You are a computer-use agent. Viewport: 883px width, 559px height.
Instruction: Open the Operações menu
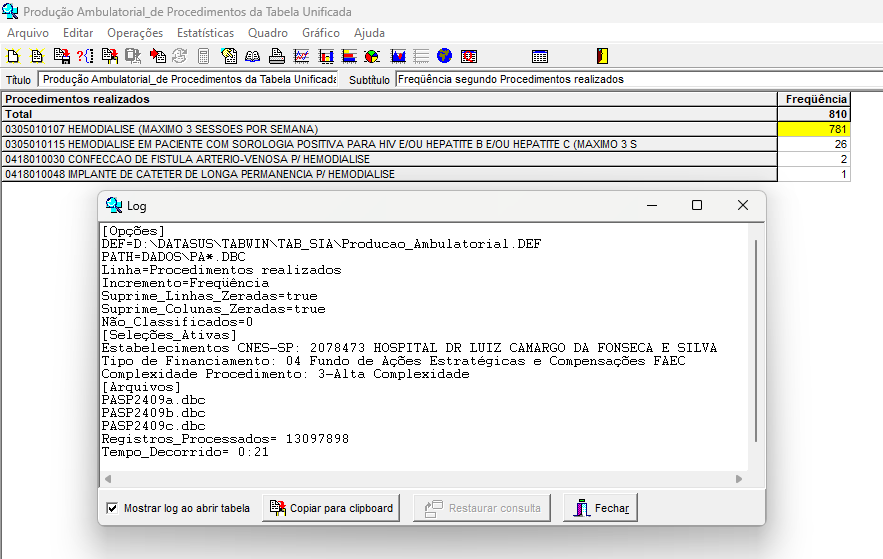pos(135,33)
